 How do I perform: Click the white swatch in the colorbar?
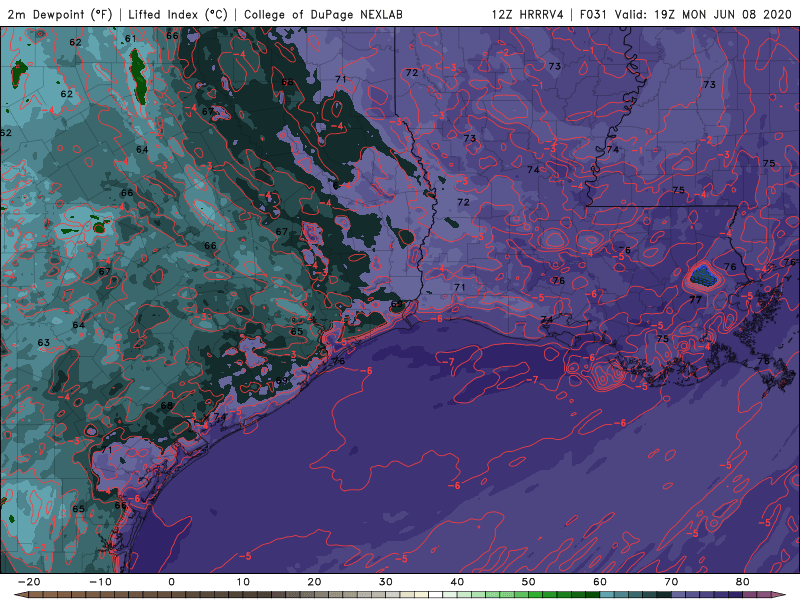(436, 595)
